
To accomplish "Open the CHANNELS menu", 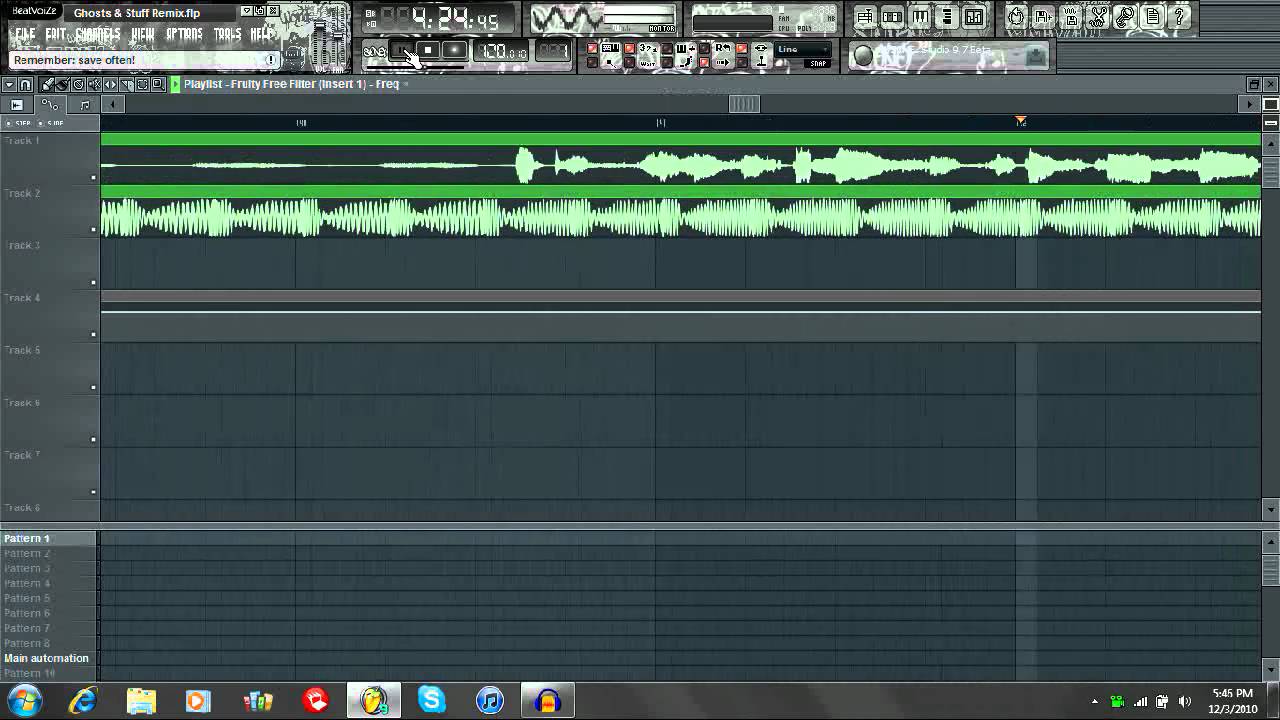I will click(98, 34).
